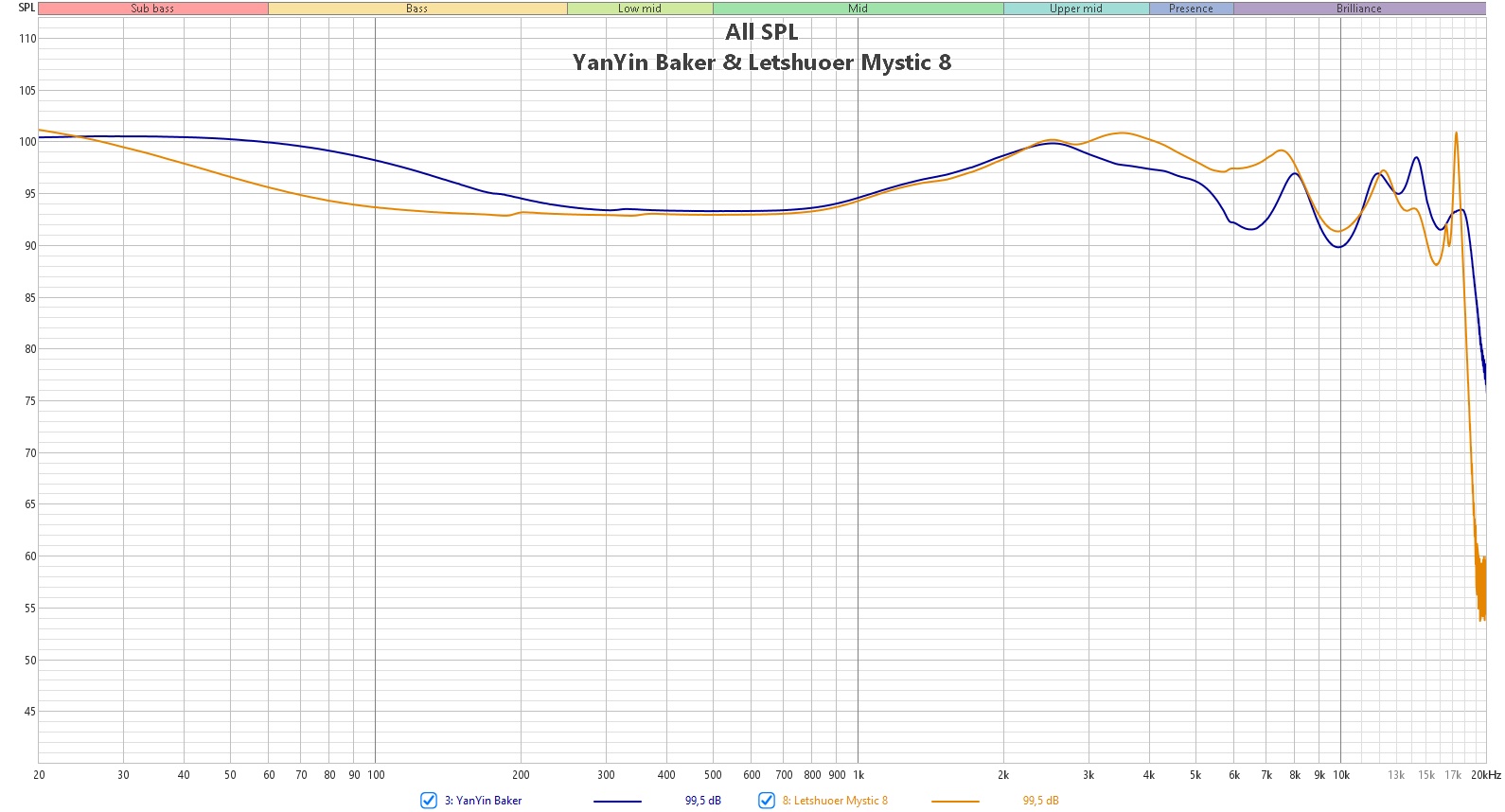Click the 20kHz frequency axis label
Viewport: 1505px width, 812px height.
coord(1486,775)
